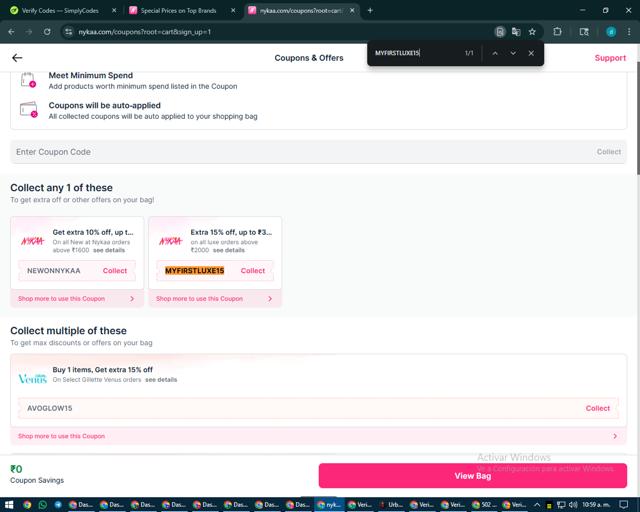
Task: Click Shop more text under AVOGLOW15
Action: tap(62, 436)
